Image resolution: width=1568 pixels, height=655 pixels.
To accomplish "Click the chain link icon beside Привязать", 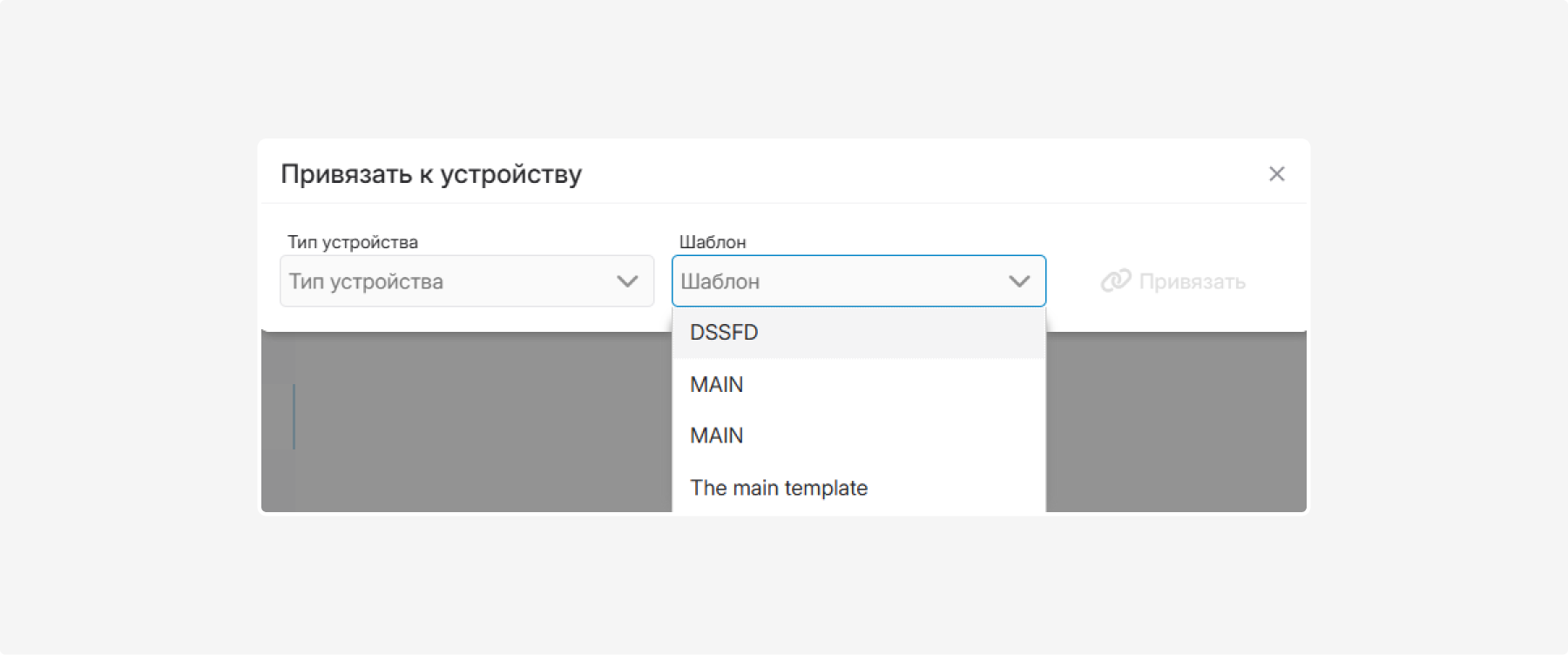I will click(1116, 280).
